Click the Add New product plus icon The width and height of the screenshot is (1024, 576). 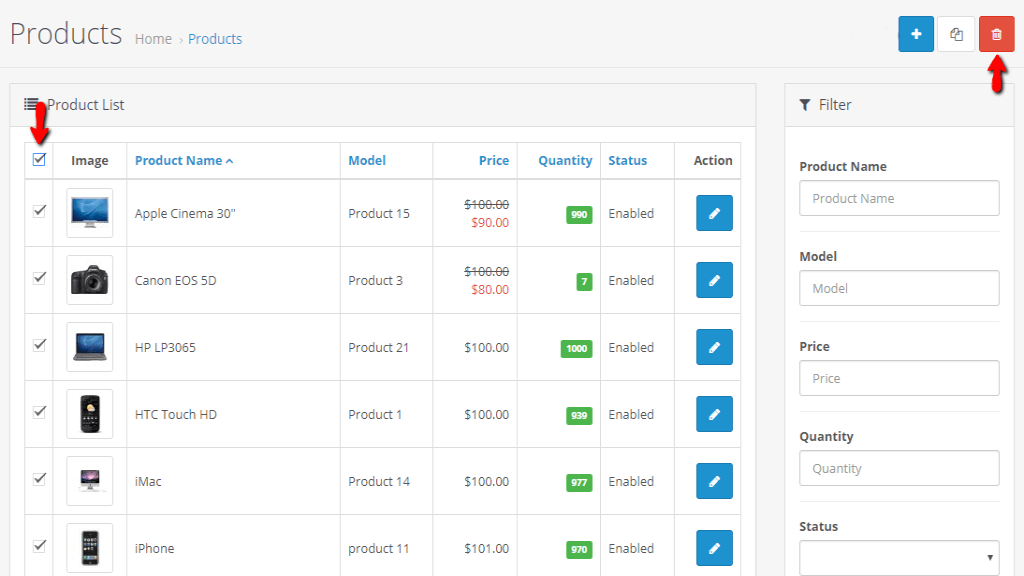pyautogui.click(x=916, y=33)
